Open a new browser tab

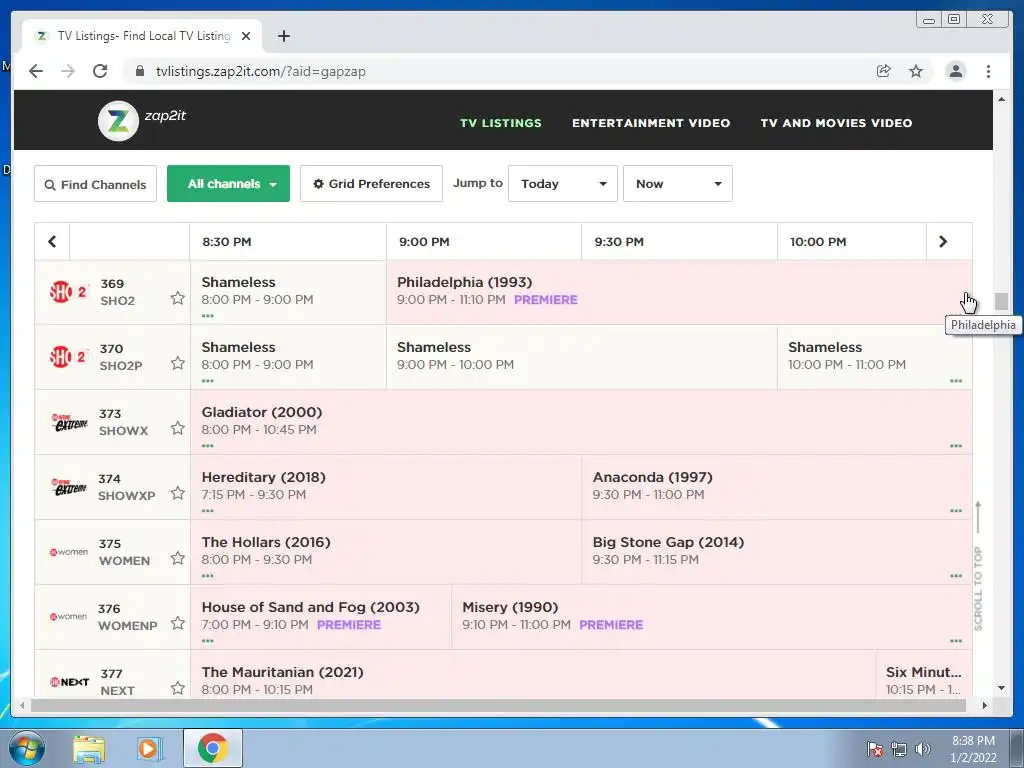283,36
